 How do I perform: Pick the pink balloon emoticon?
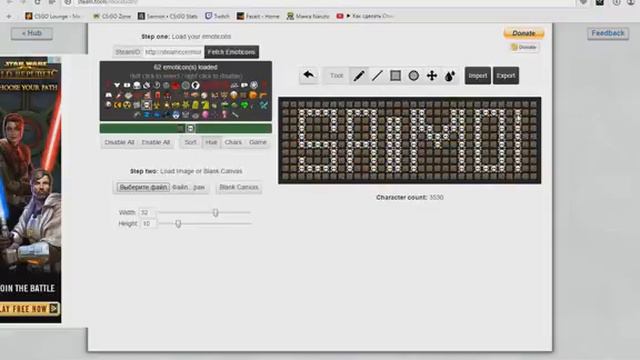coord(205,115)
